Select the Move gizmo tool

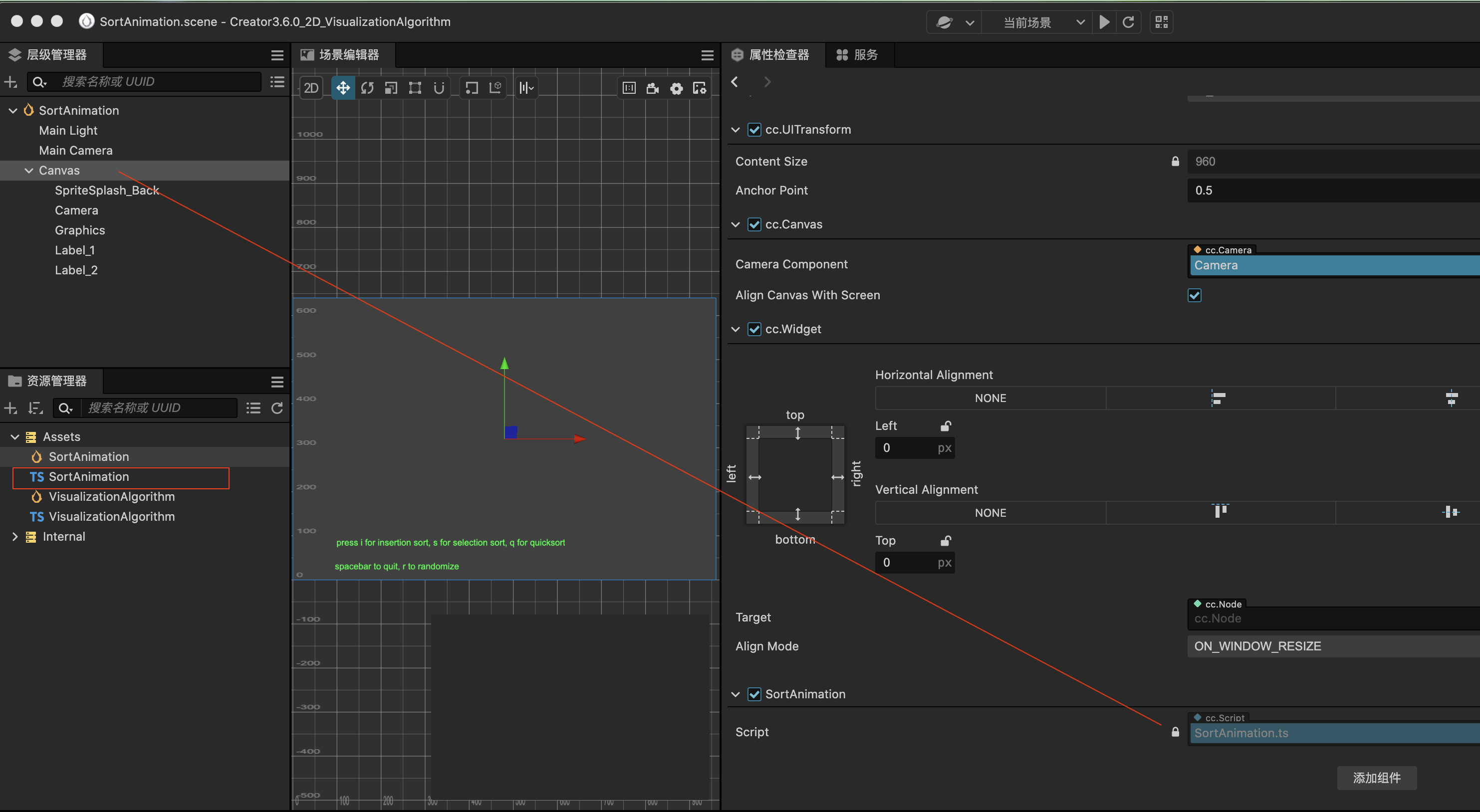[x=343, y=88]
